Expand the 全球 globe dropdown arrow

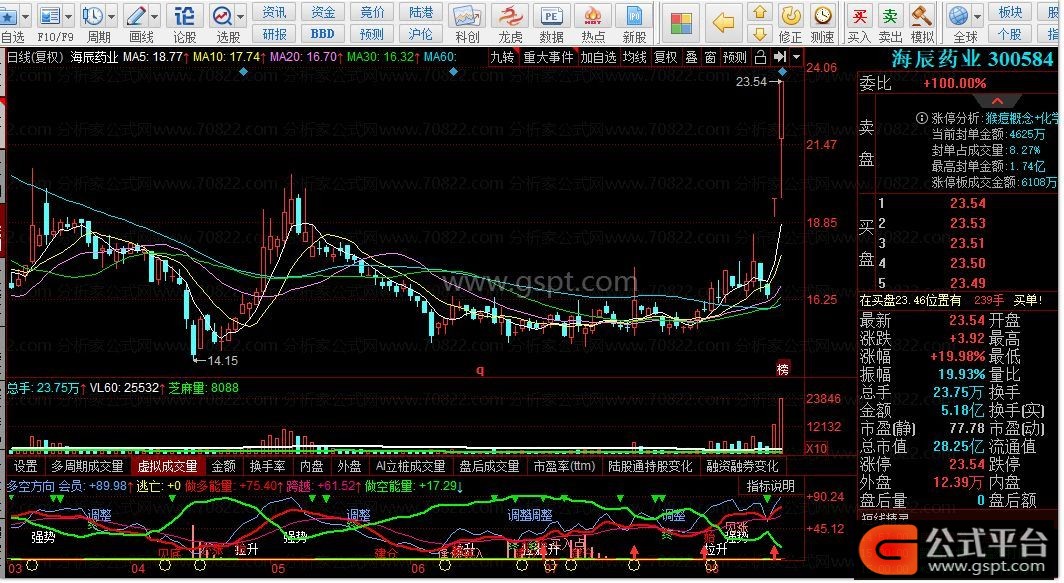tap(978, 16)
